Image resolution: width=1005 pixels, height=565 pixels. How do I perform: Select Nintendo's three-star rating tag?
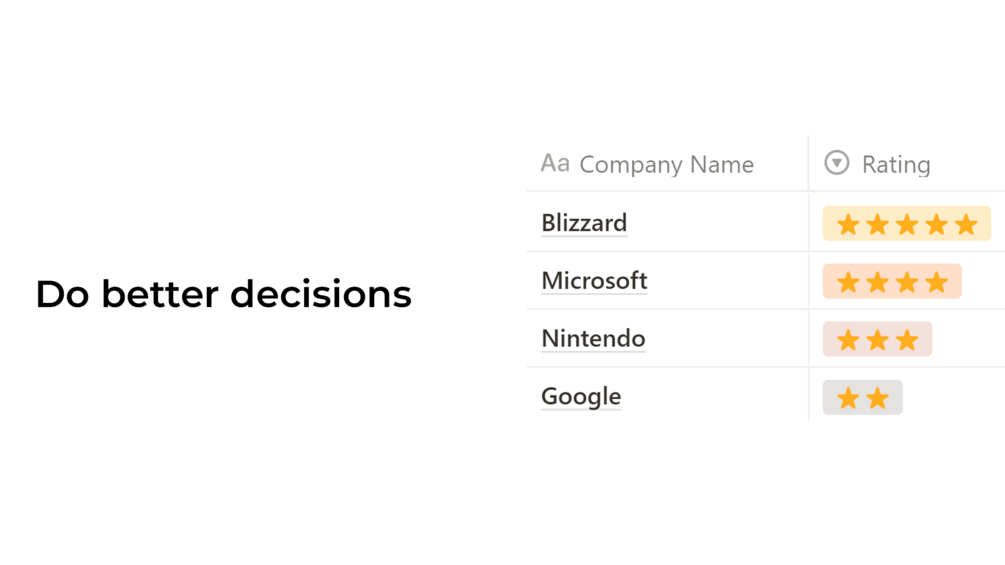(x=877, y=339)
